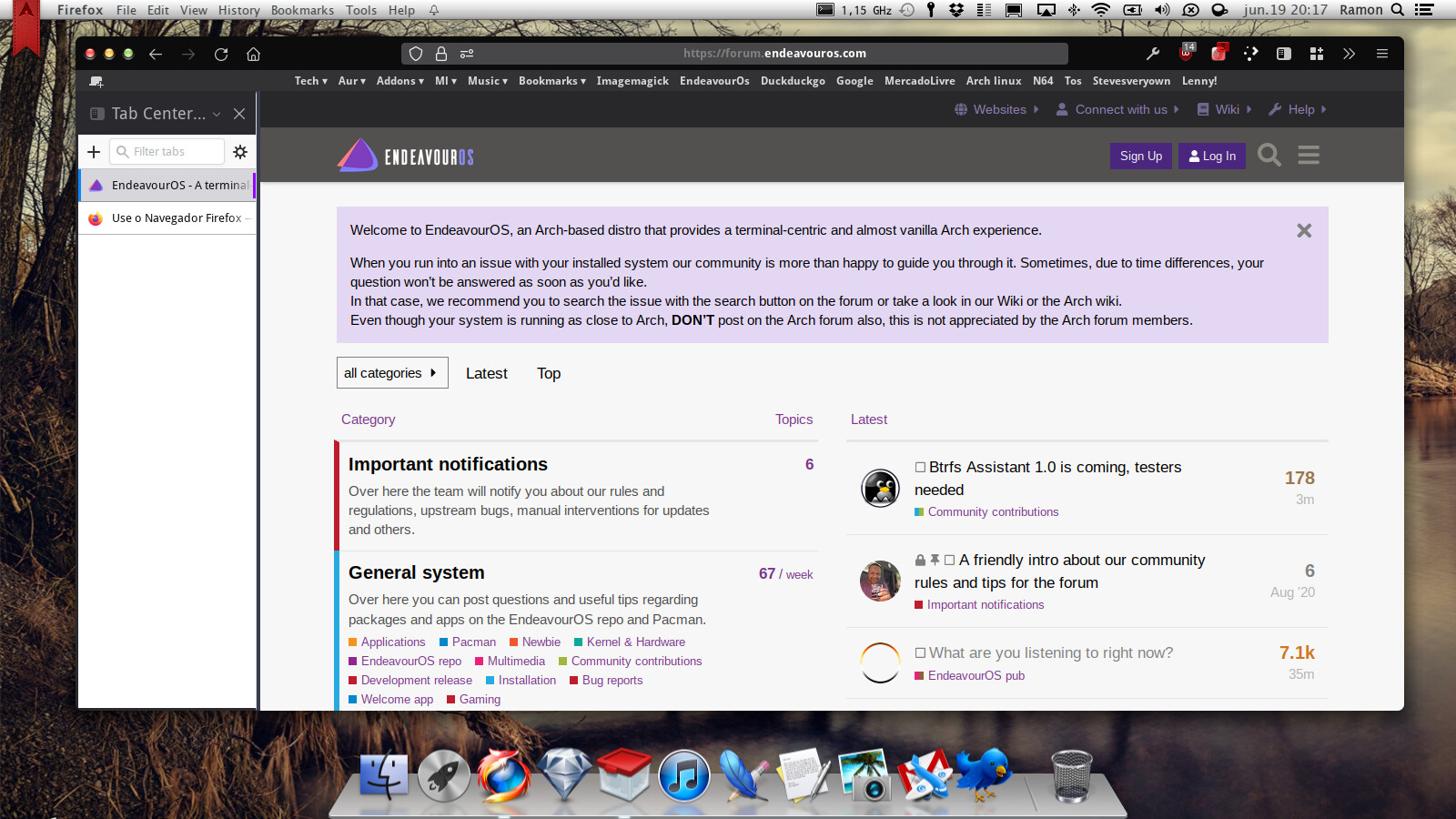Open the TextEdit paper and pen dock icon
This screenshot has height=819, width=1456.
804,775
